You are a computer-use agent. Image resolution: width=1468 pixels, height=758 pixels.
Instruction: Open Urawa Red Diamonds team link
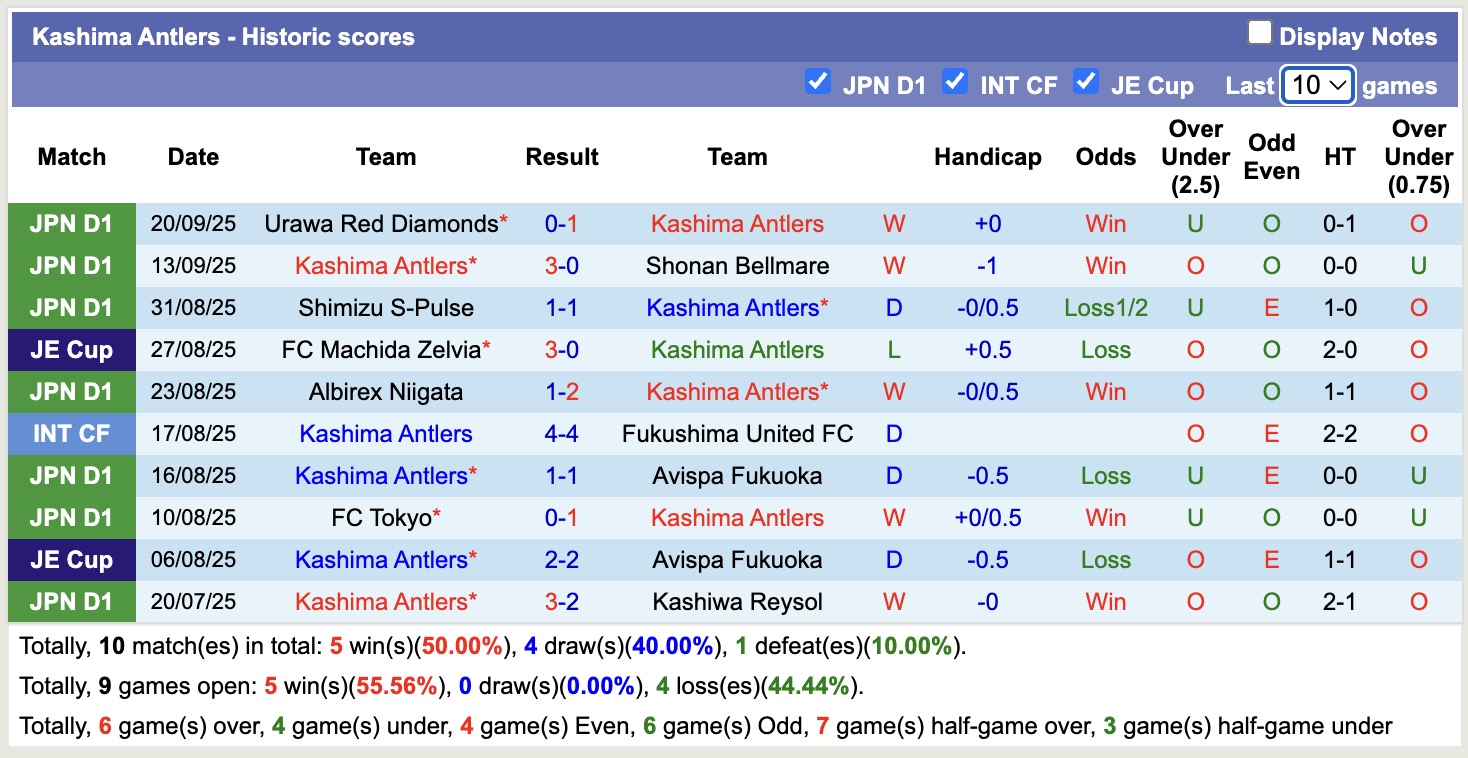pyautogui.click(x=381, y=224)
